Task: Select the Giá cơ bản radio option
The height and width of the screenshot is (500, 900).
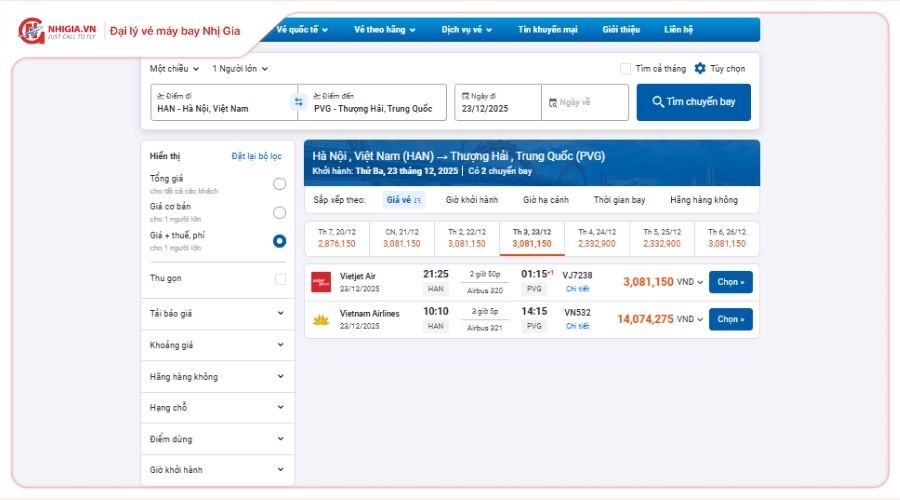Action: [280, 212]
